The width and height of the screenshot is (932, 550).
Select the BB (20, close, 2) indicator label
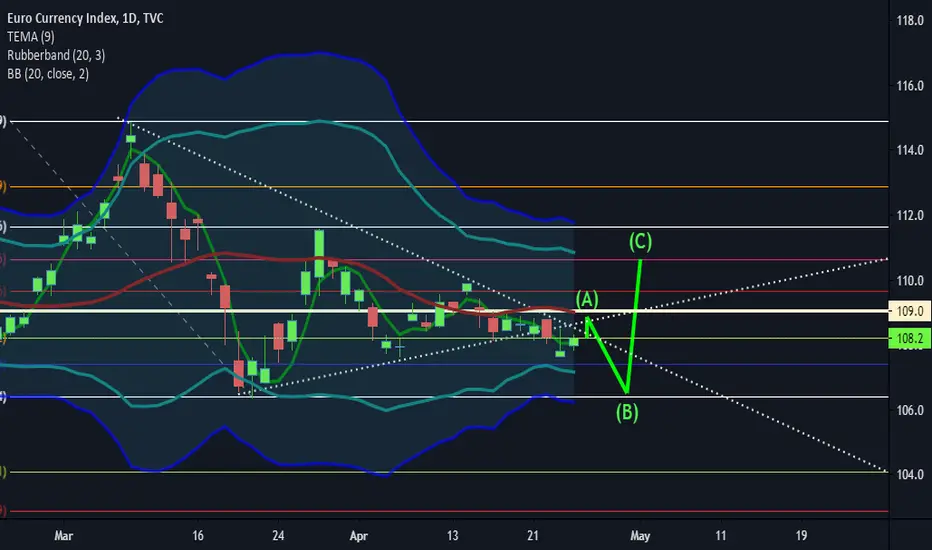[48, 74]
